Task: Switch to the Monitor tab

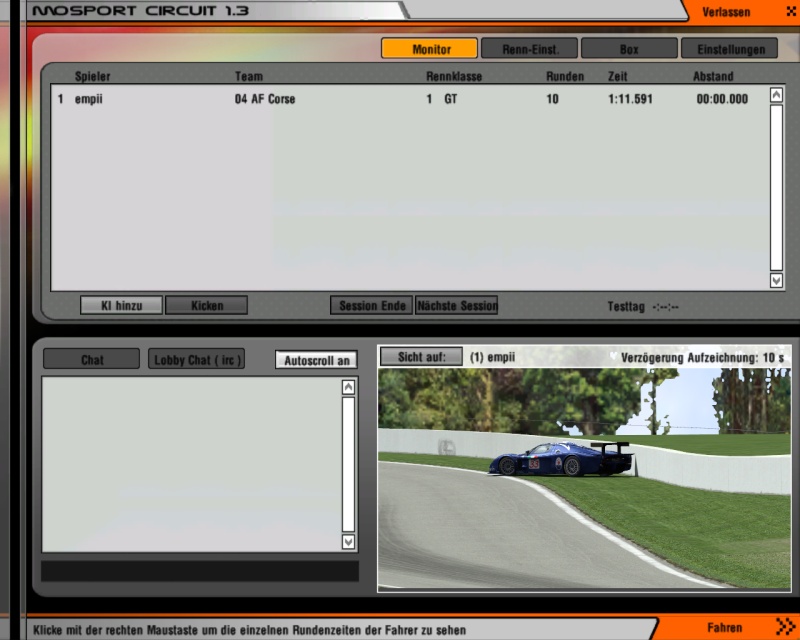Action: 429,48
